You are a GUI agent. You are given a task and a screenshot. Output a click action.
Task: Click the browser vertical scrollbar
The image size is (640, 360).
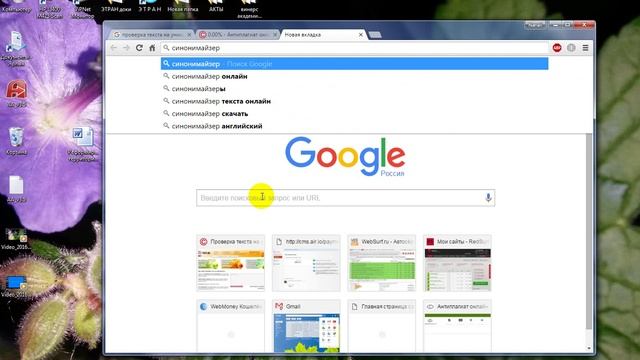(589, 231)
